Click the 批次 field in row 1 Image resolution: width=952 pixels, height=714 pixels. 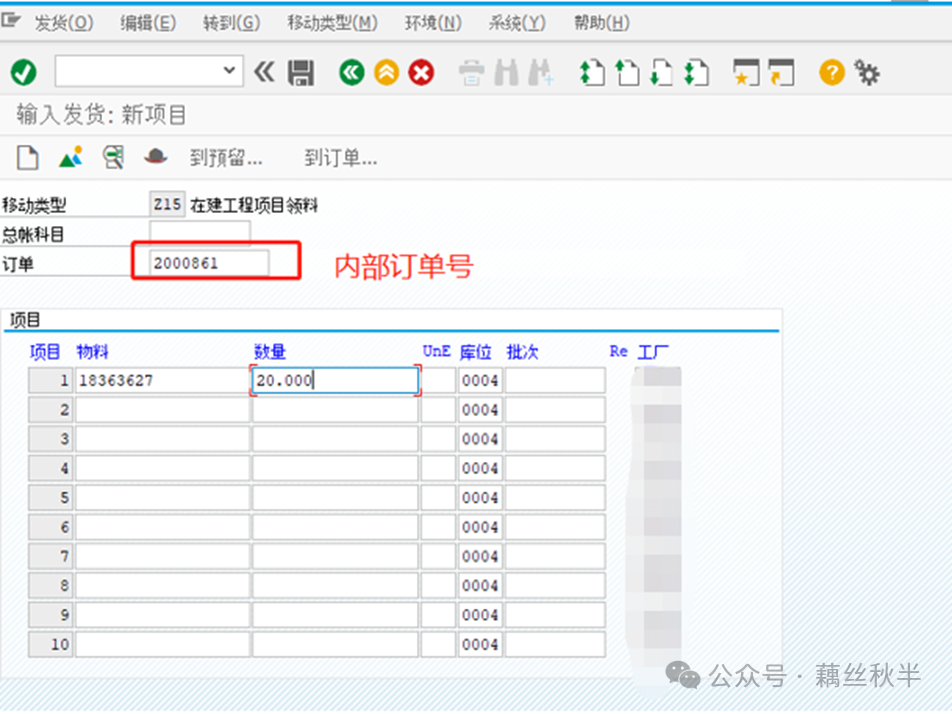click(555, 381)
